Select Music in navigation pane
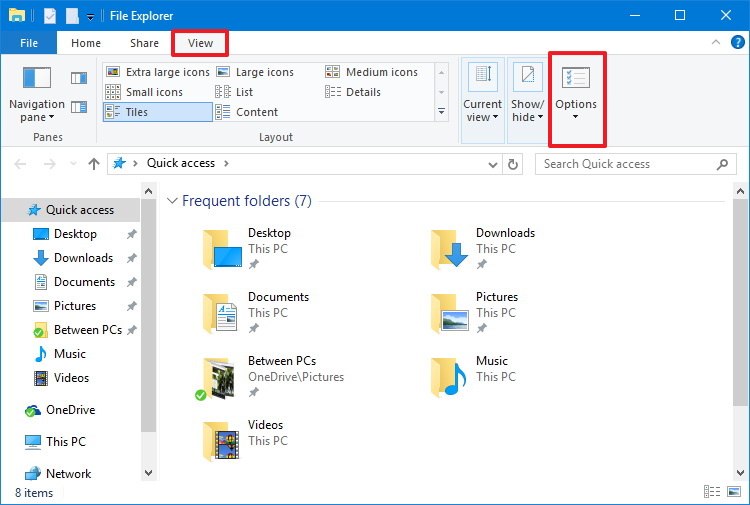750x505 pixels. click(69, 354)
